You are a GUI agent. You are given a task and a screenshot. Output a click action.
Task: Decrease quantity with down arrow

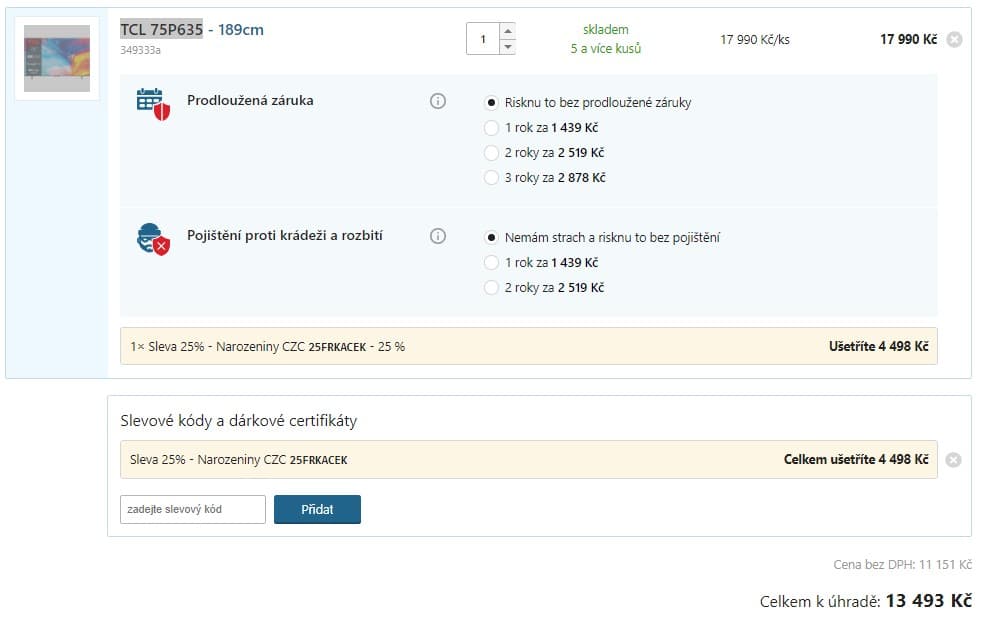[508, 47]
